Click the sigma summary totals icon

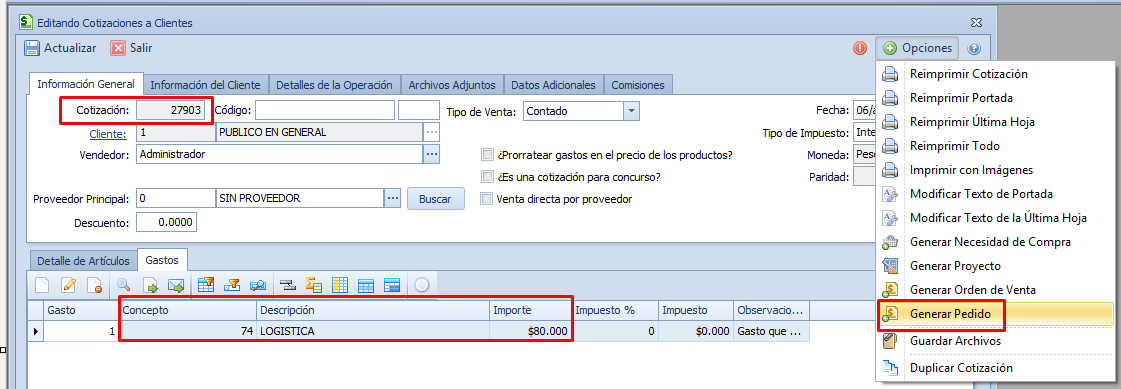pyautogui.click(x=313, y=285)
